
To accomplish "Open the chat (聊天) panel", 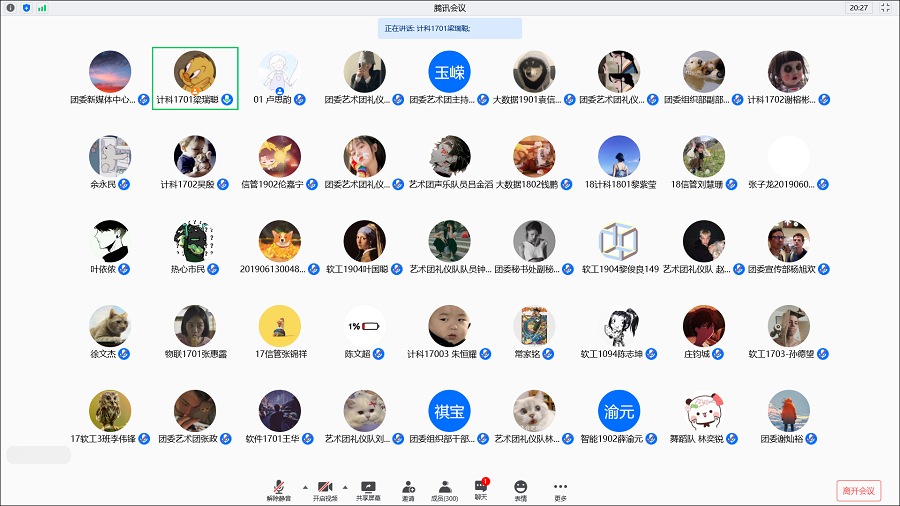I will (x=481, y=486).
